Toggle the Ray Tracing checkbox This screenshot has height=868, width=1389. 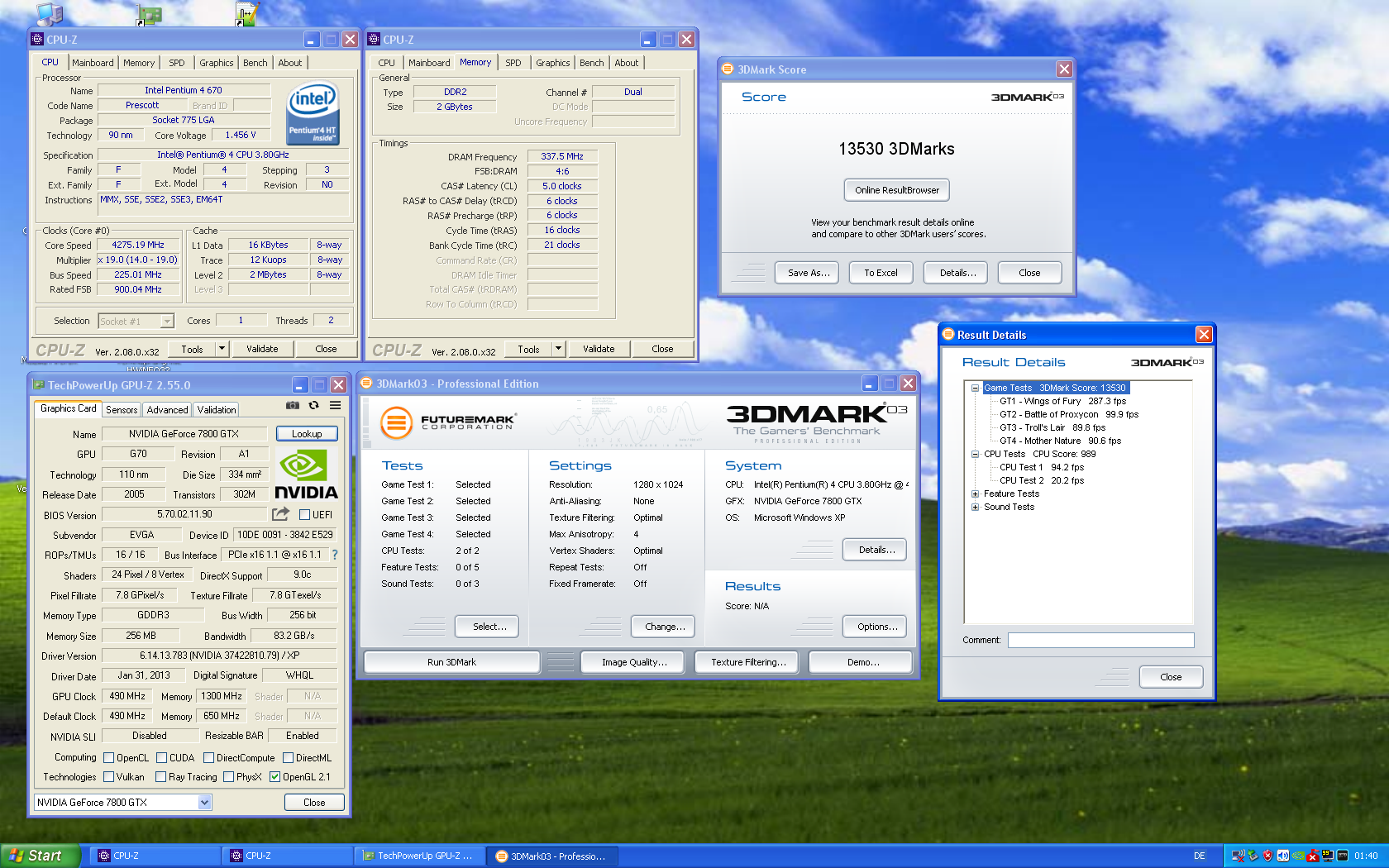click(160, 776)
